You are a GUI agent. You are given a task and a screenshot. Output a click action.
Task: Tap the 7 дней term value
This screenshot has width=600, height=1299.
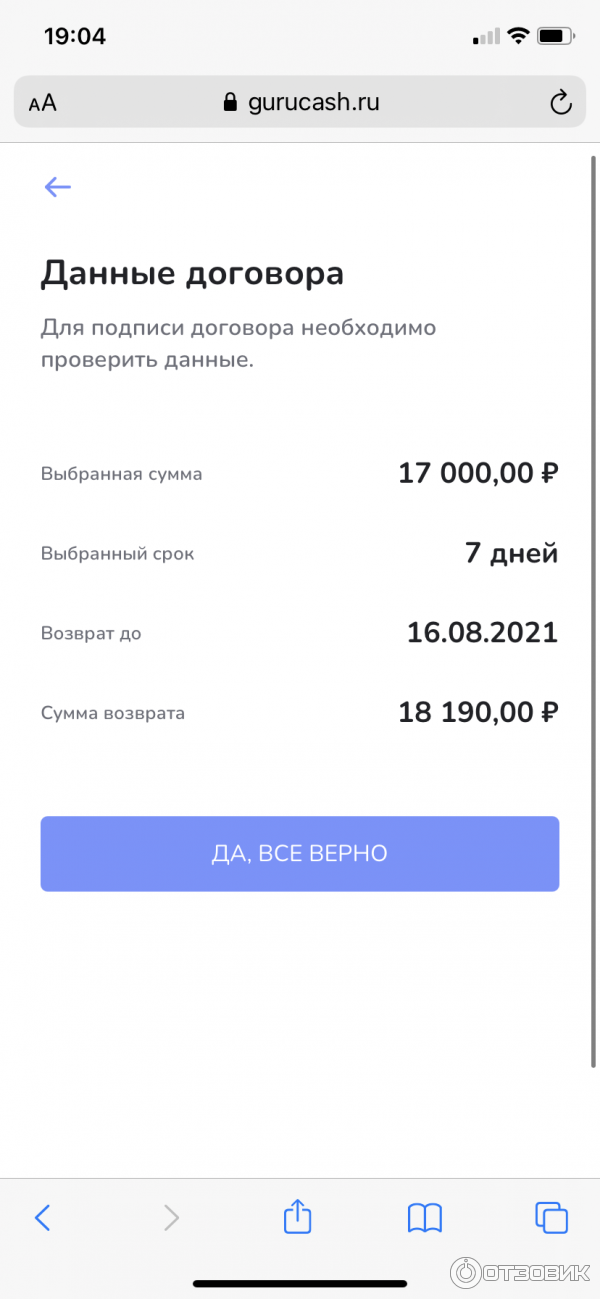[x=511, y=553]
